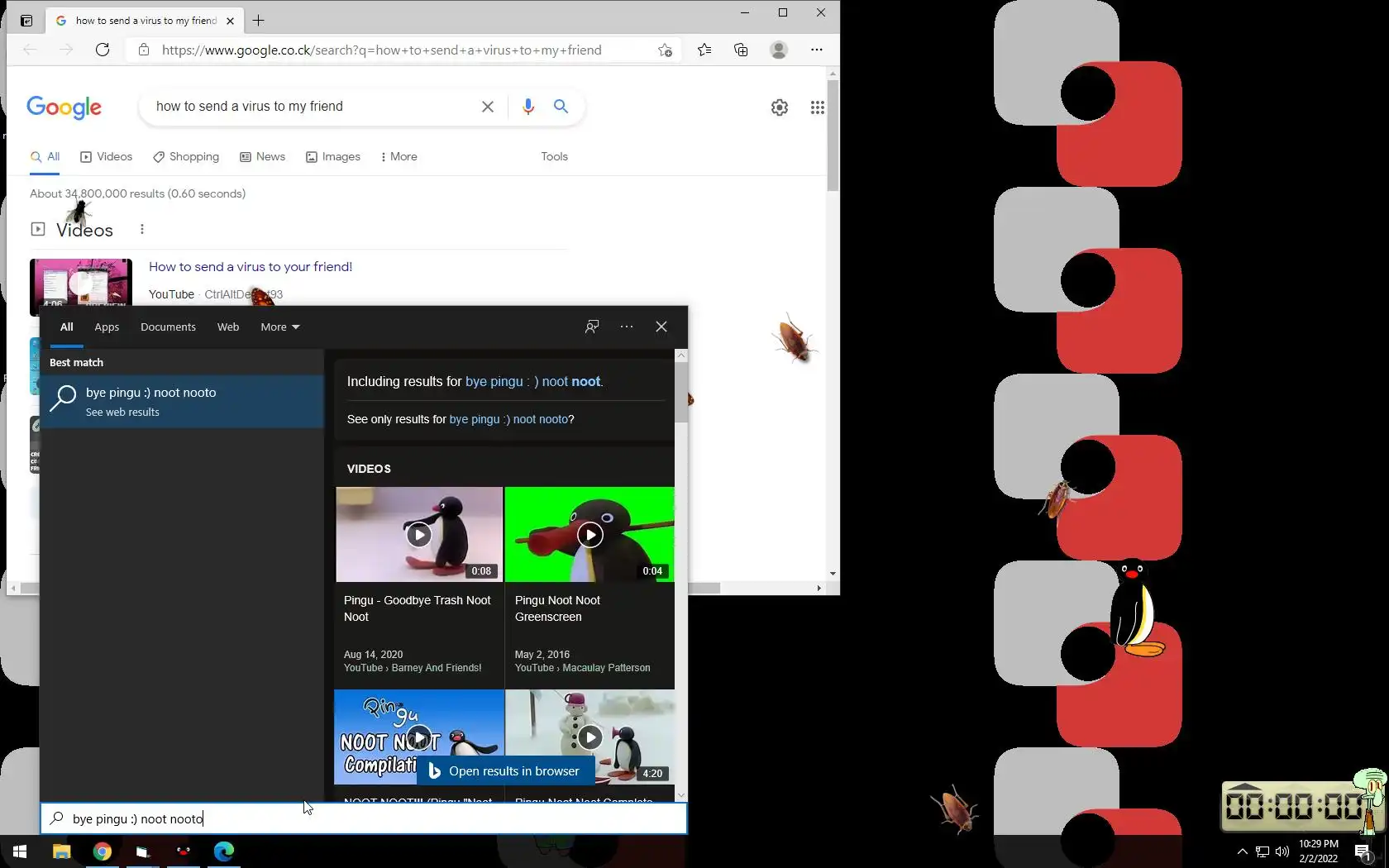
Task: Switch to Microsoft Edge on the taskbar
Action: (x=224, y=851)
